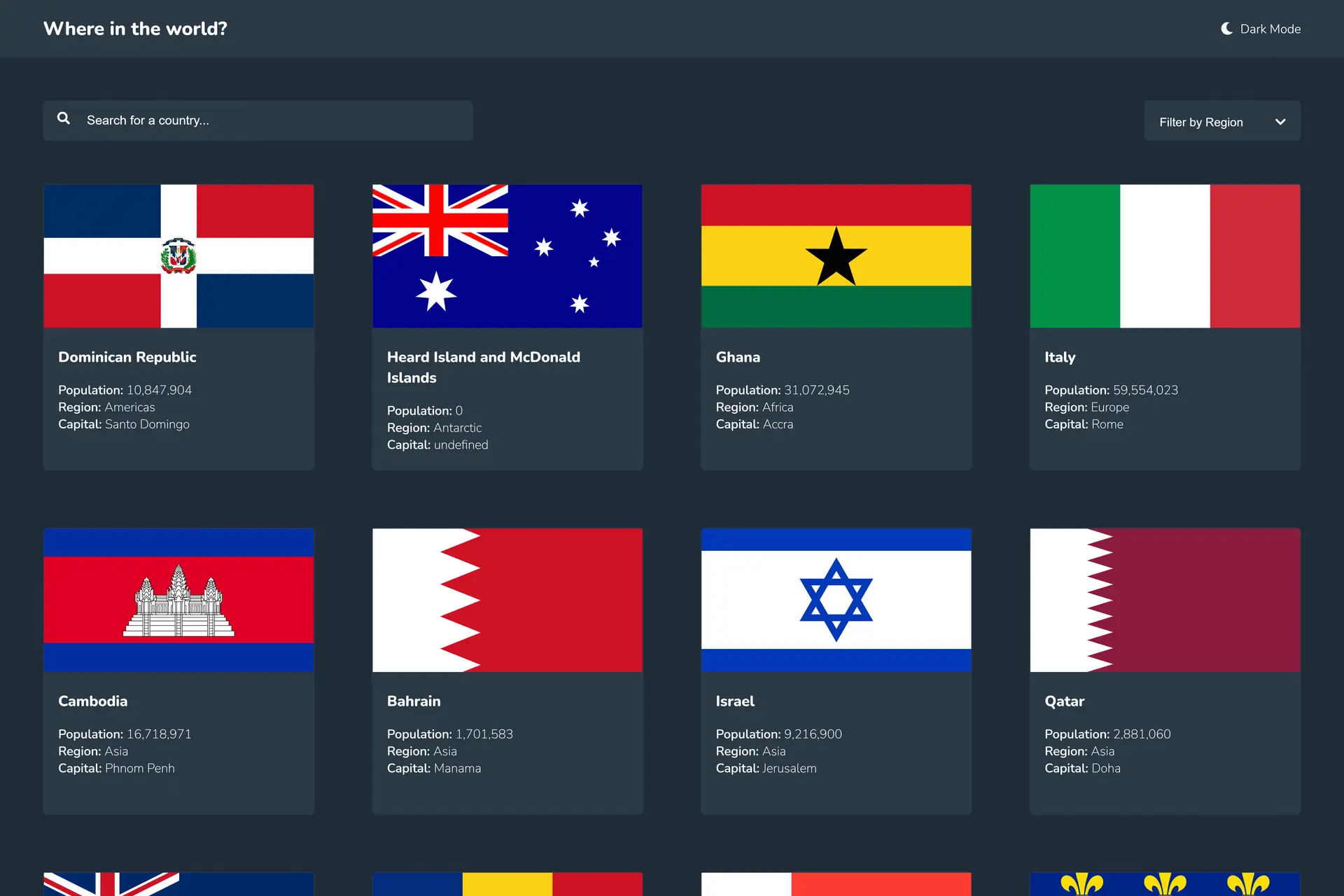Image resolution: width=1344 pixels, height=896 pixels.
Task: Click the moon icon in header
Action: point(1226,29)
